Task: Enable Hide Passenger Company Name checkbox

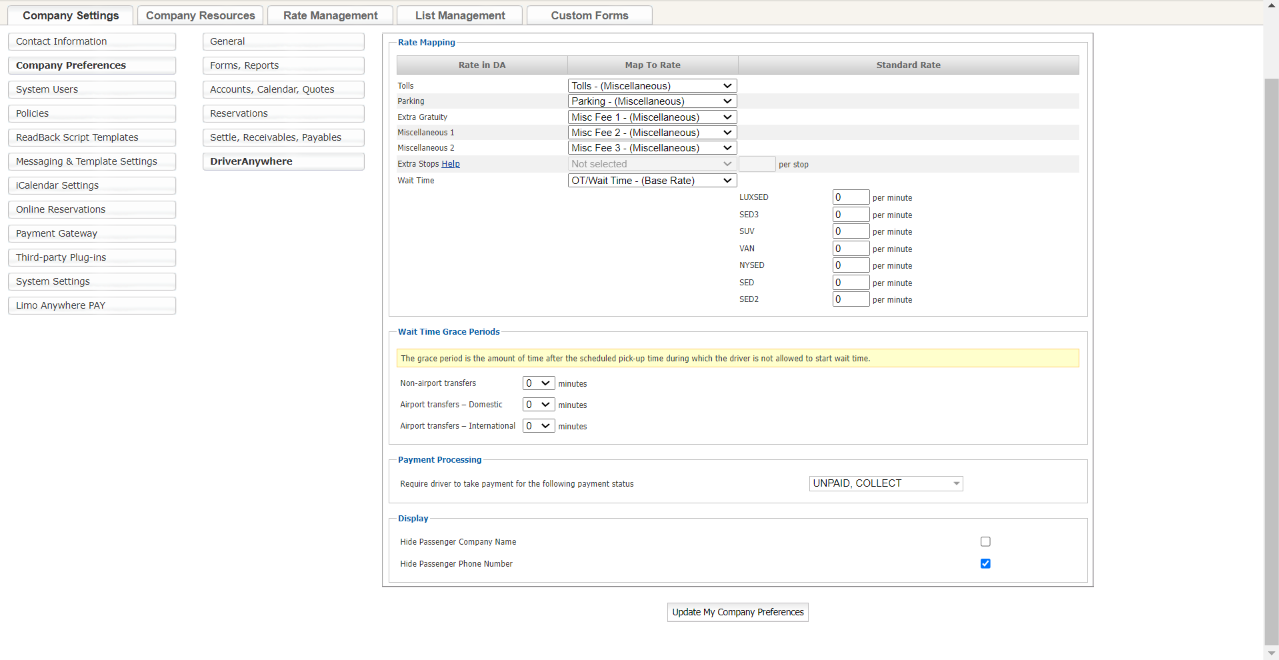Action: point(985,542)
